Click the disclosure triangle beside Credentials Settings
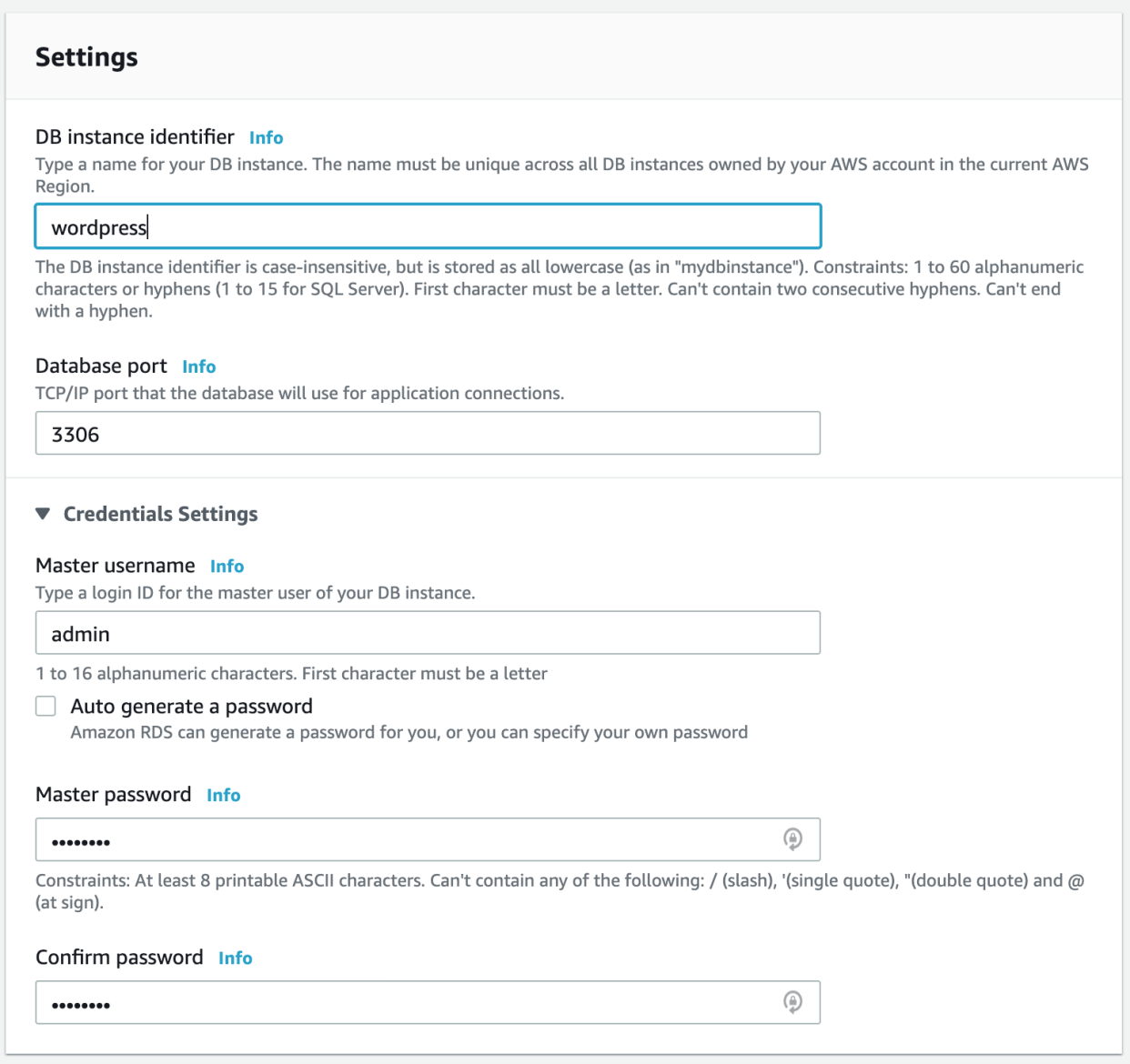This screenshot has height=1064, width=1130. pyautogui.click(x=43, y=513)
